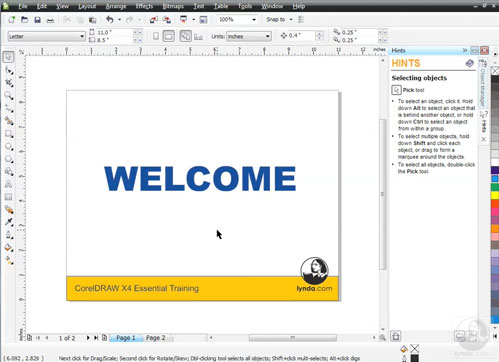
Task: Open the File menu
Action: coord(23,6)
